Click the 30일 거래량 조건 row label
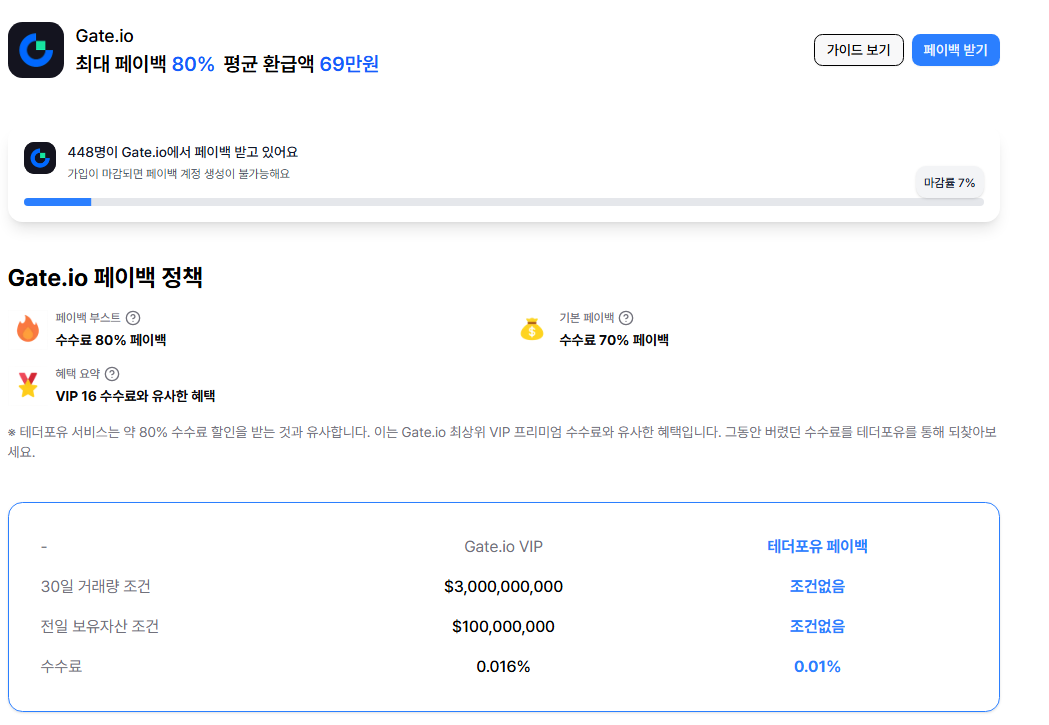The width and height of the screenshot is (1049, 725). pyautogui.click(x=96, y=587)
